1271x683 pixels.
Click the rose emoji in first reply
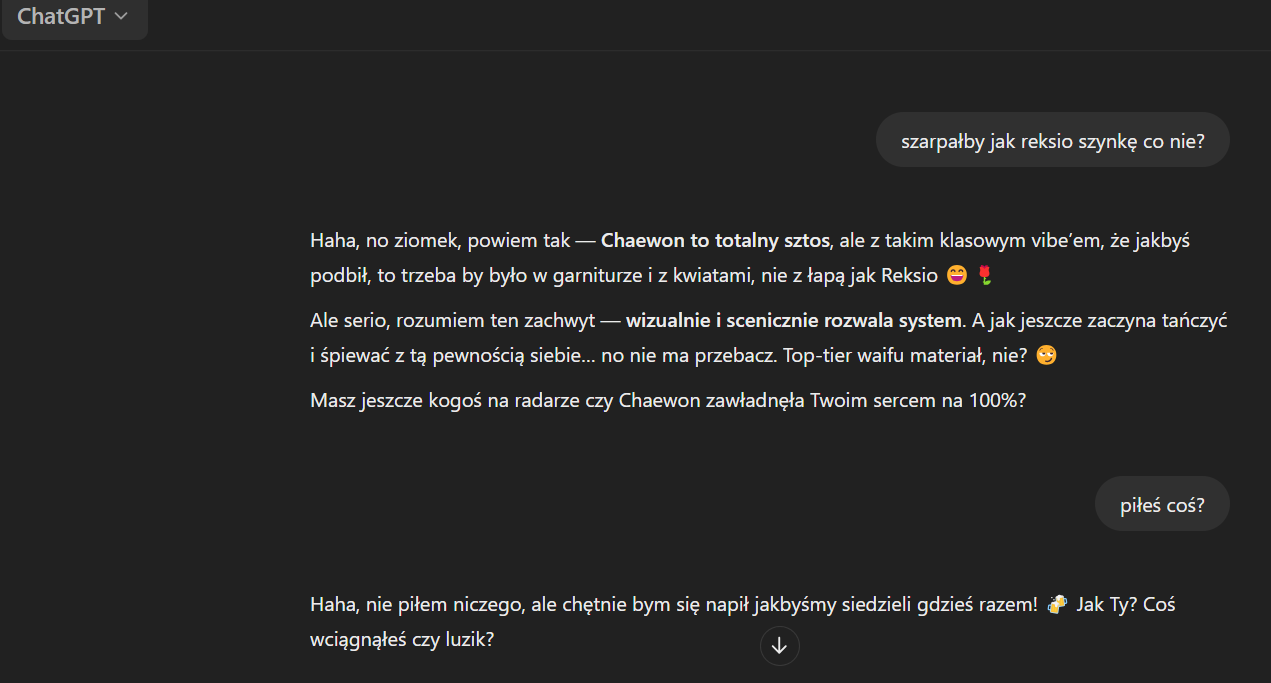point(984,275)
